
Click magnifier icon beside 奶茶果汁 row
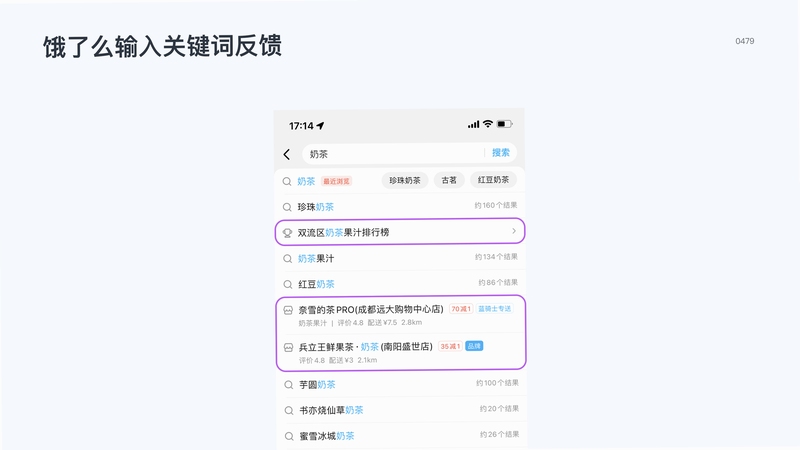point(288,259)
